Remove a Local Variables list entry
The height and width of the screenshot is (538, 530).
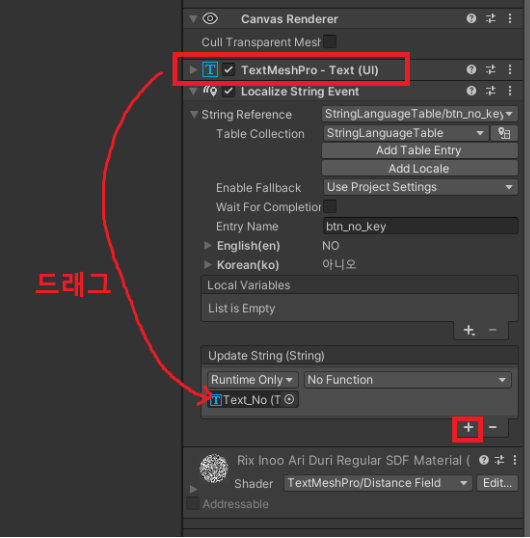tap(493, 330)
